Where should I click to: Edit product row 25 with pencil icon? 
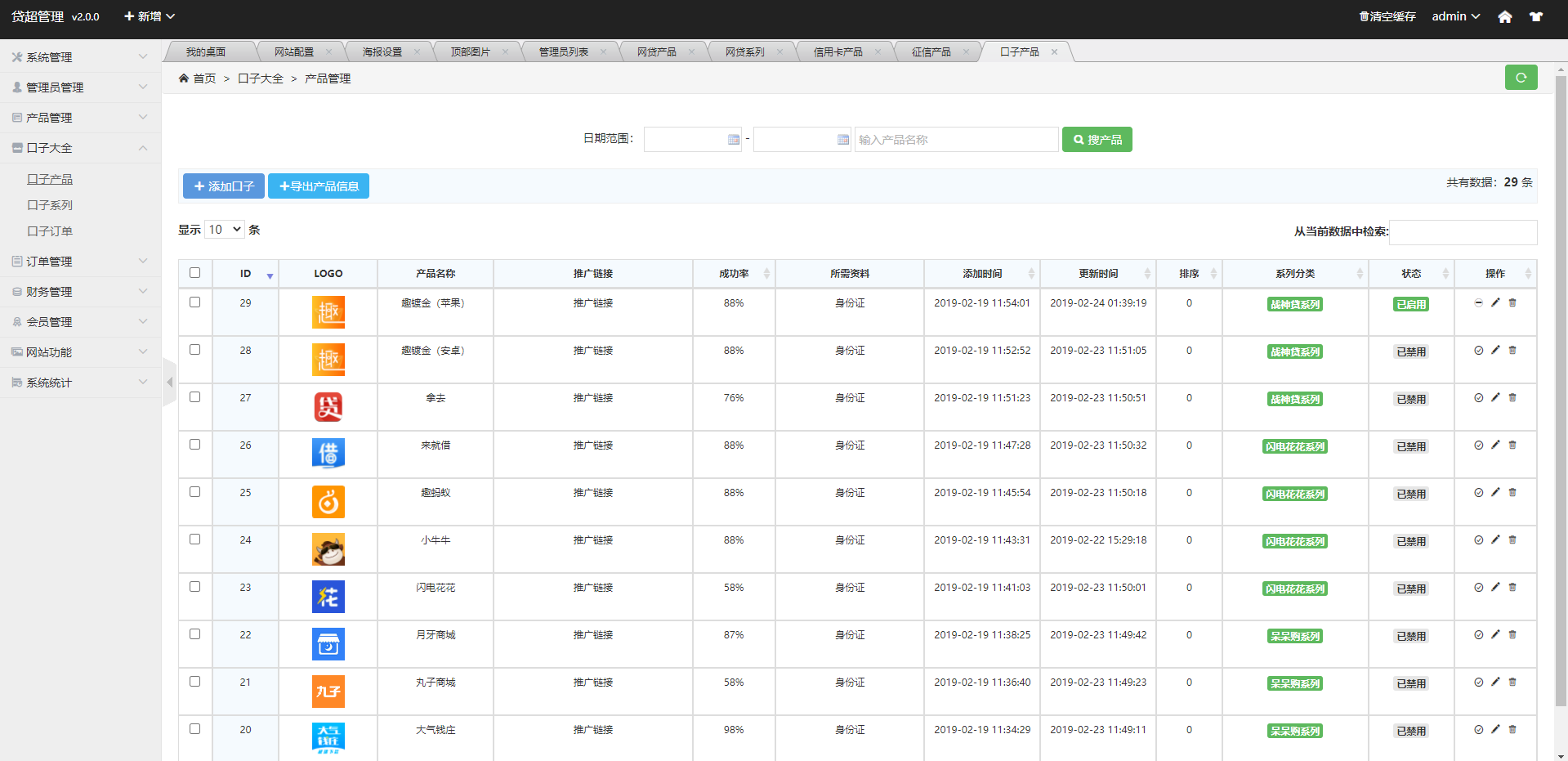click(1495, 492)
